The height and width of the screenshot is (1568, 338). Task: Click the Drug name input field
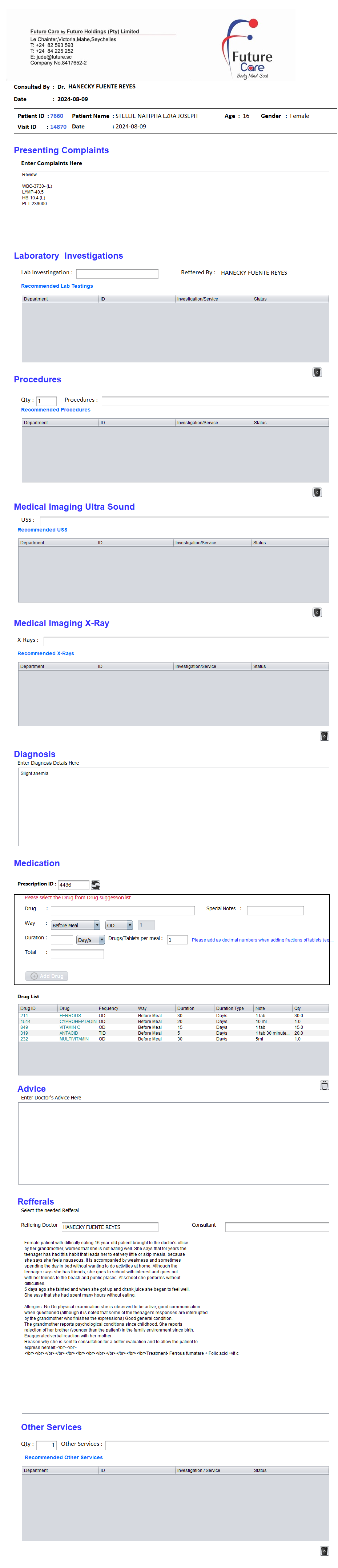[x=122, y=910]
